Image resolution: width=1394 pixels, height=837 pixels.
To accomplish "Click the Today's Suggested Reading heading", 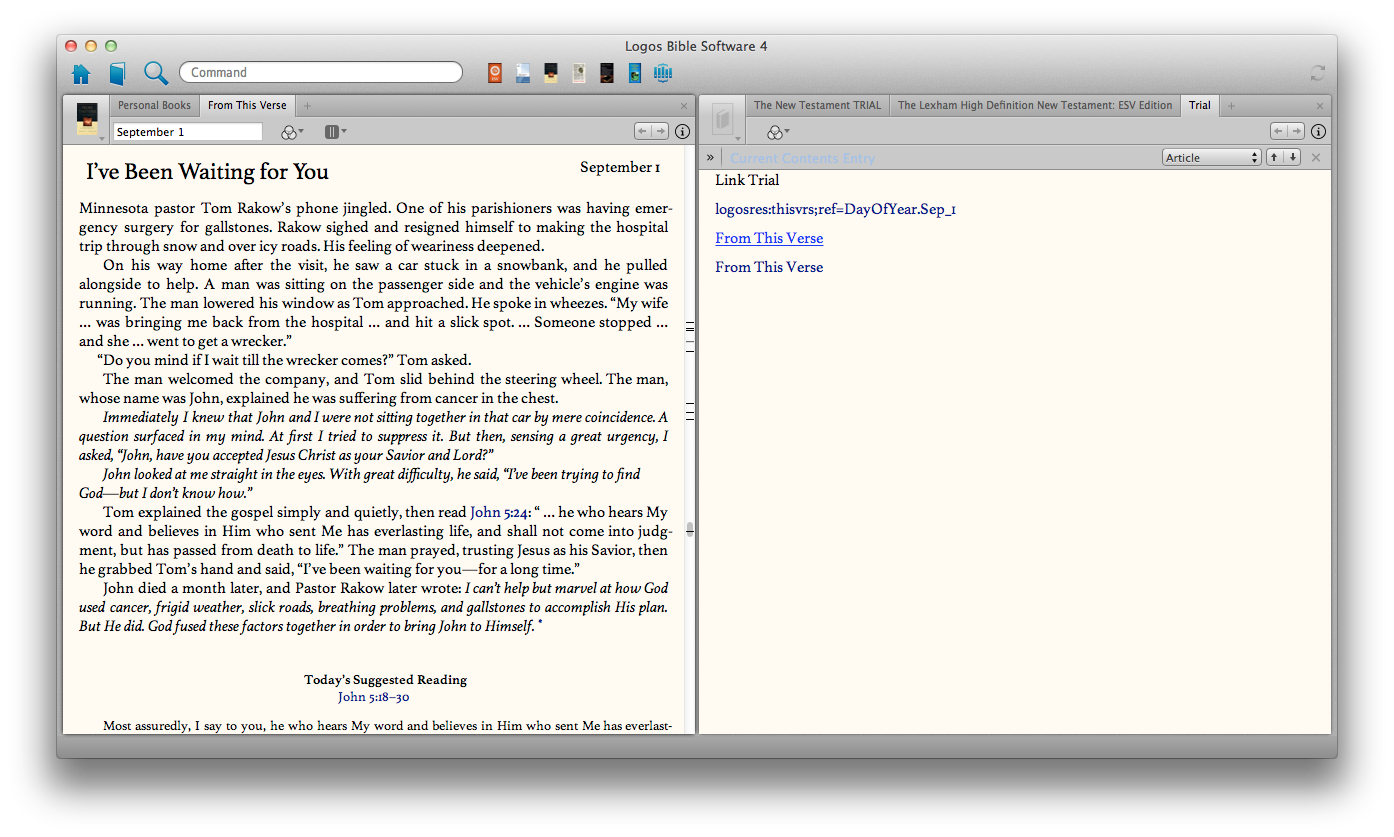I will click(x=385, y=680).
